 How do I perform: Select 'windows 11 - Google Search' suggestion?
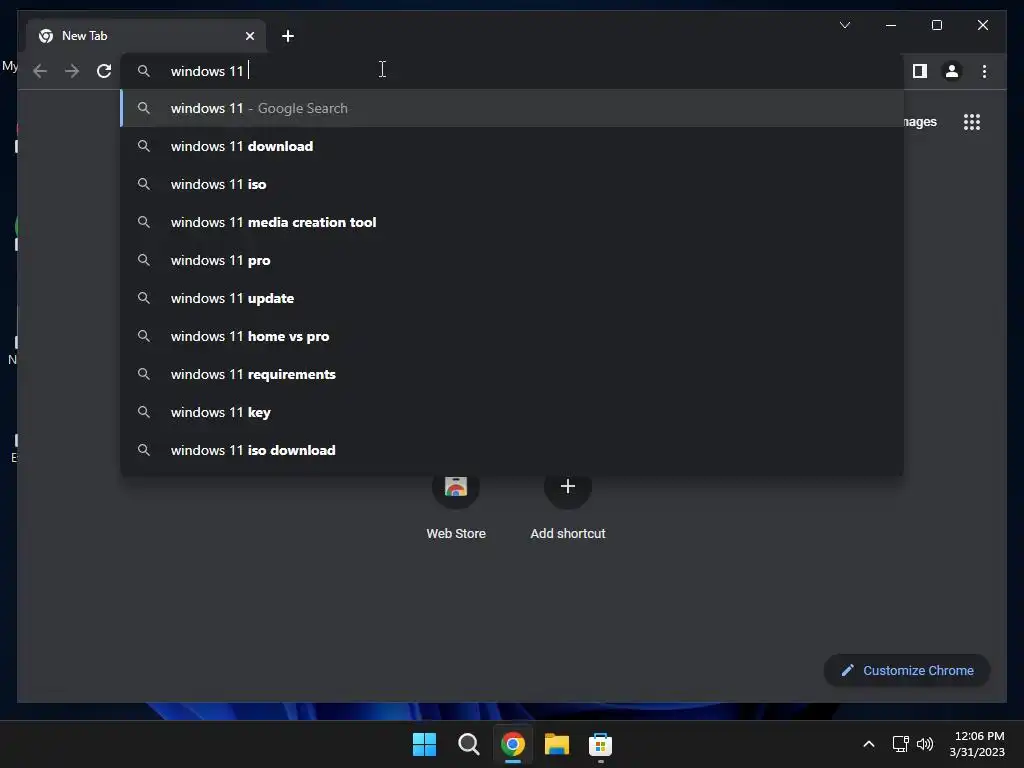(x=513, y=108)
